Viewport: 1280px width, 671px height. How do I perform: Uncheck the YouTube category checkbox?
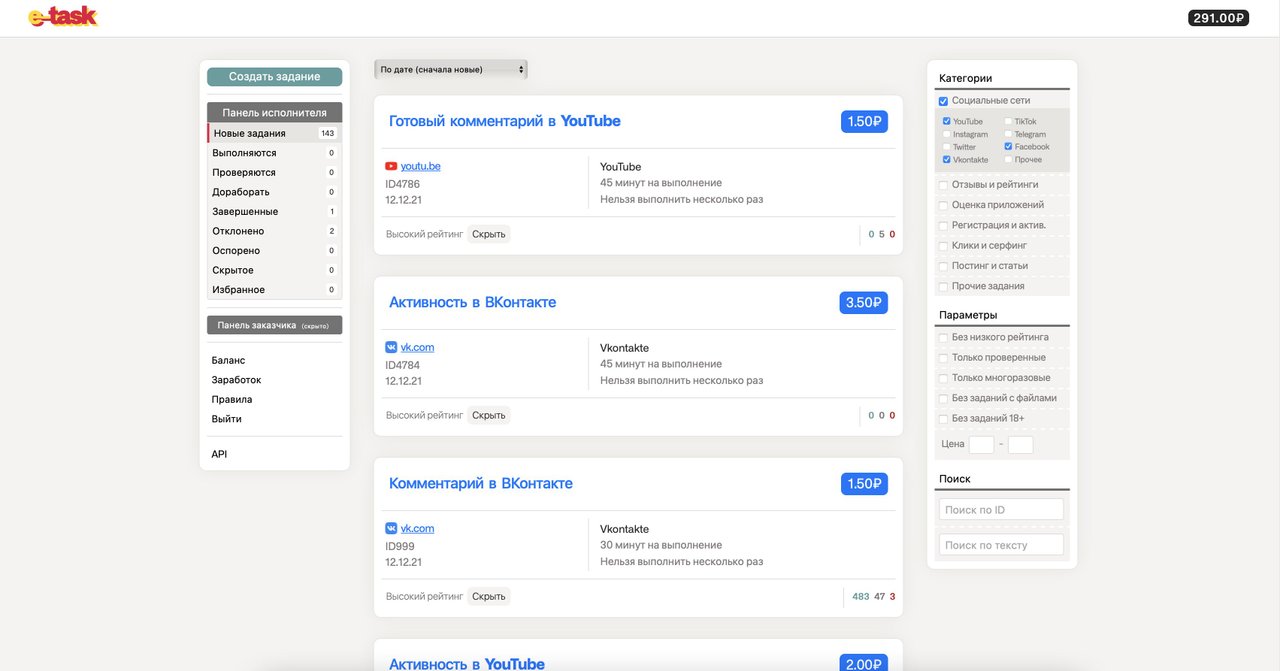click(x=946, y=122)
